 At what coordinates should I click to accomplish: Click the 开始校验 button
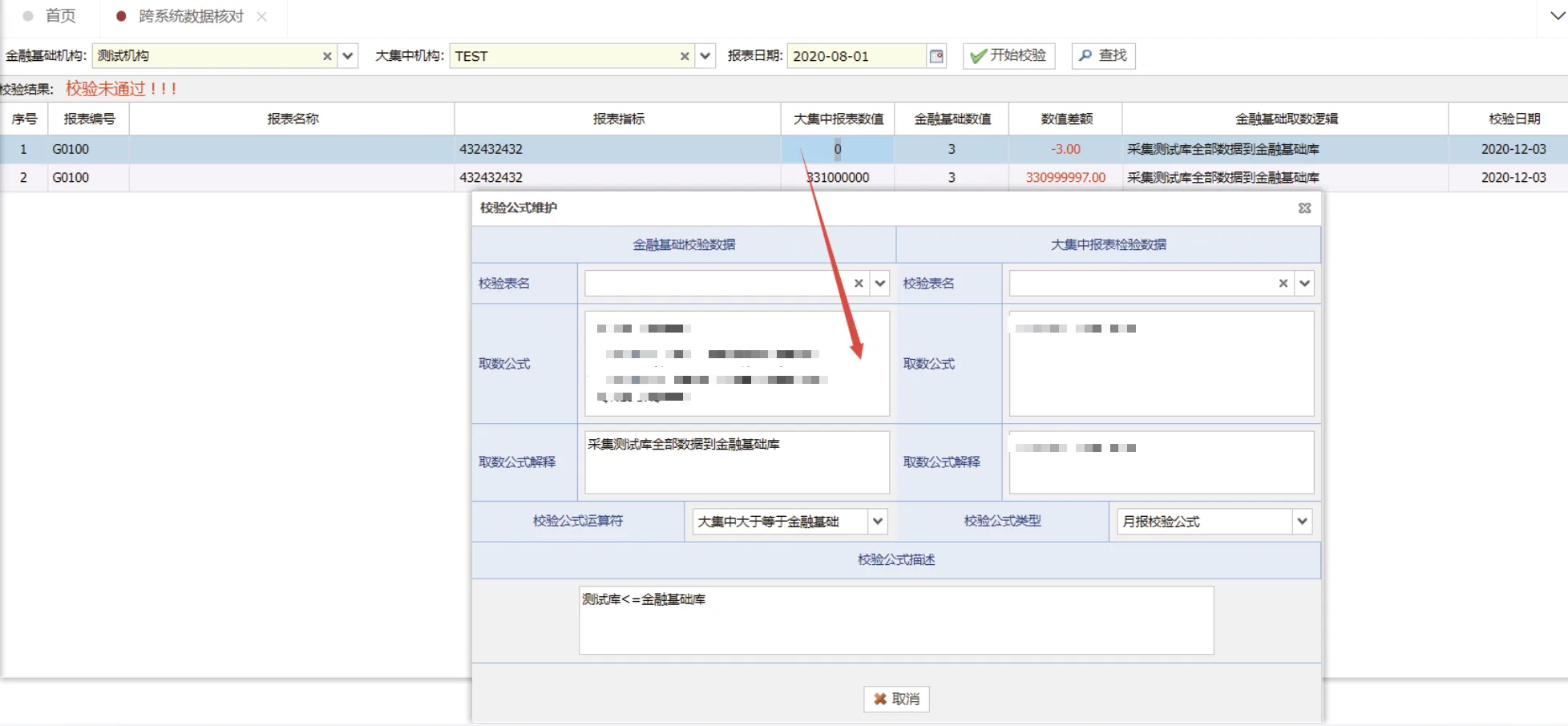(1008, 55)
